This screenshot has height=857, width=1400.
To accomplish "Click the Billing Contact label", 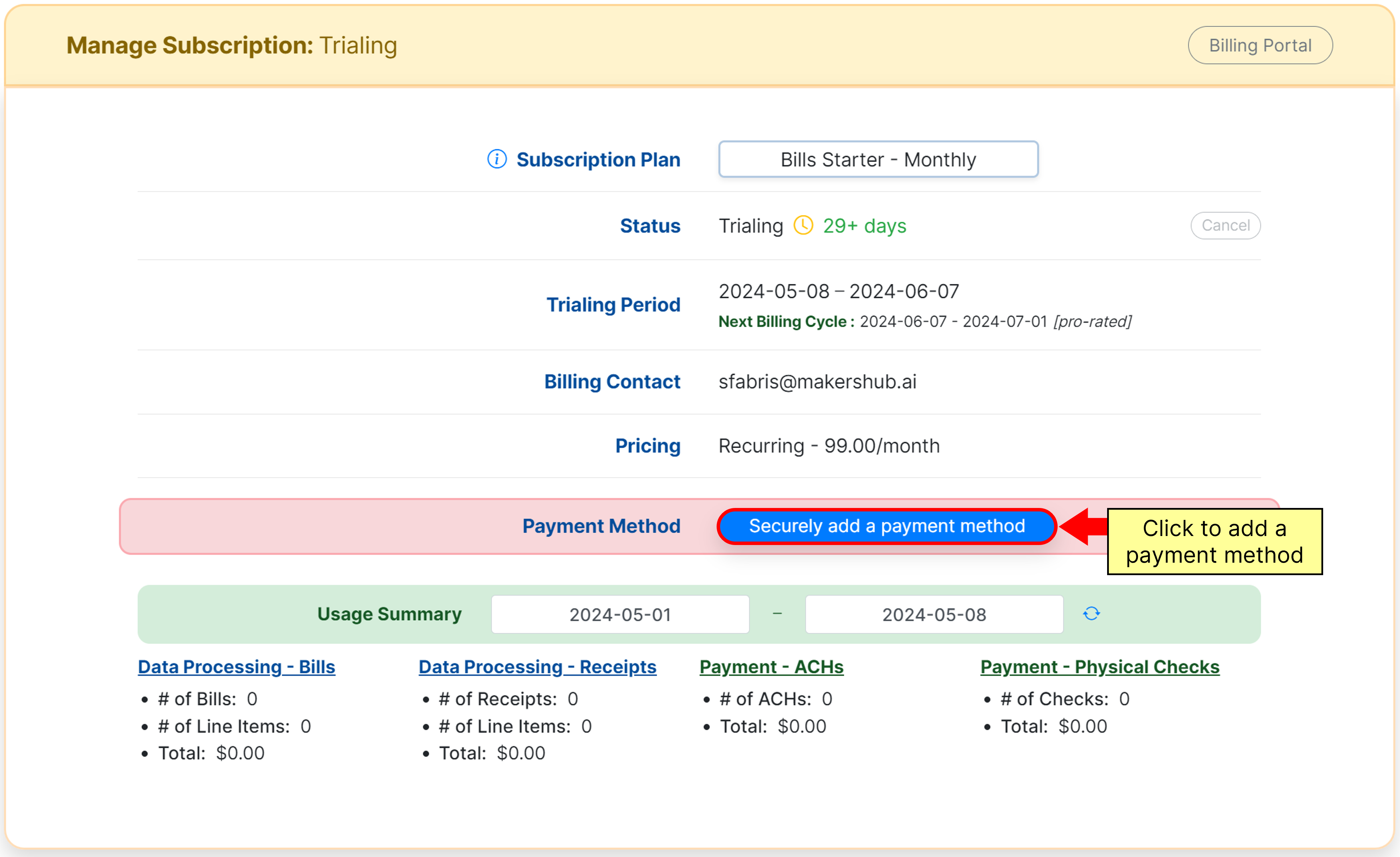I will [x=612, y=382].
